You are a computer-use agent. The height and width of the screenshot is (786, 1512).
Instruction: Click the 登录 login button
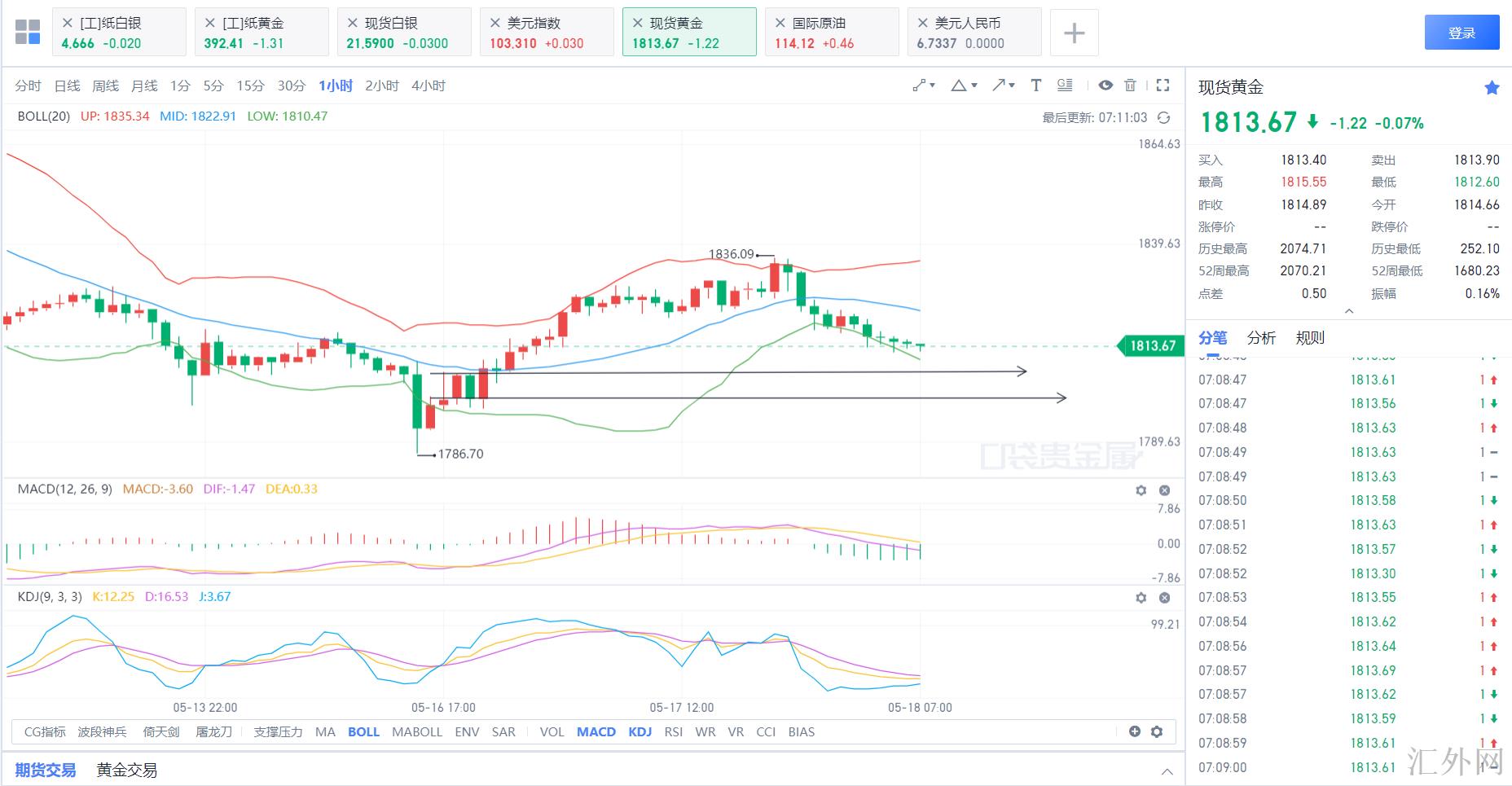[x=1461, y=33]
